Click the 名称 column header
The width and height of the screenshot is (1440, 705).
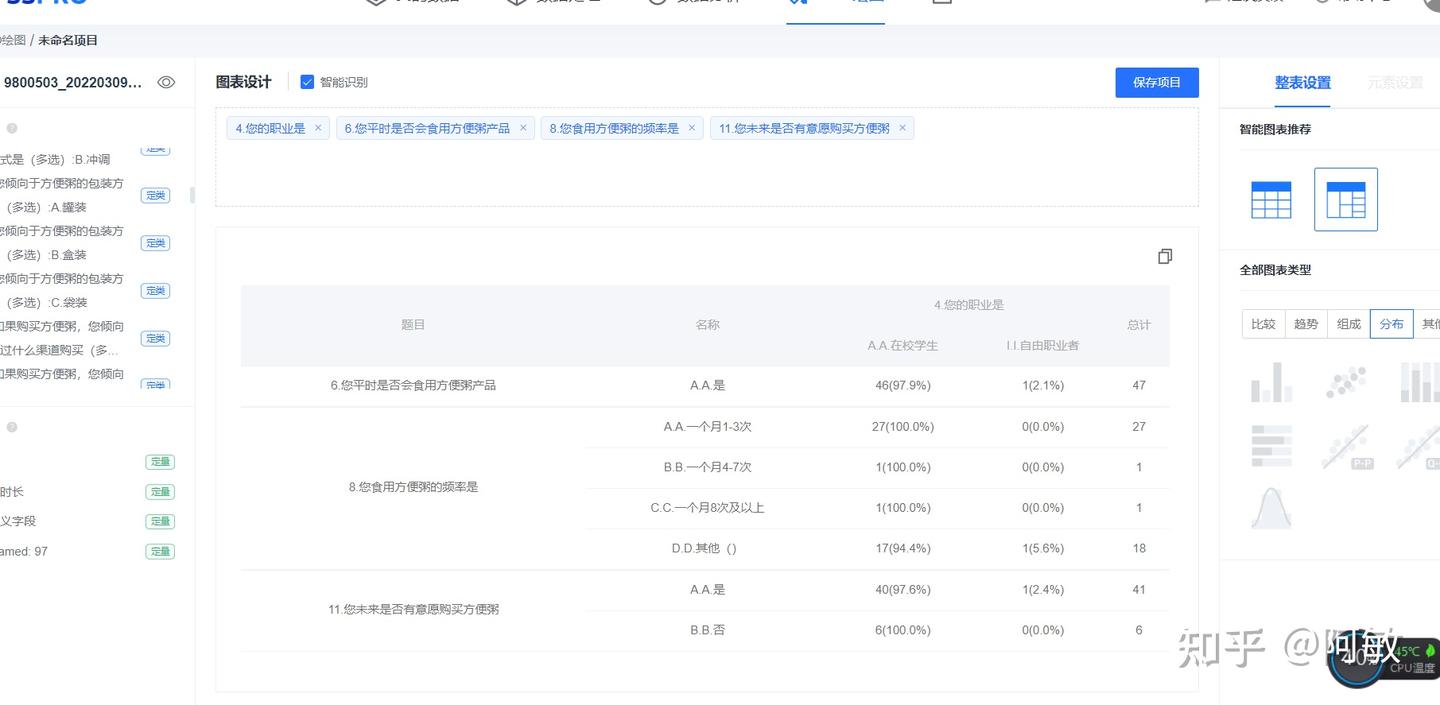707,325
